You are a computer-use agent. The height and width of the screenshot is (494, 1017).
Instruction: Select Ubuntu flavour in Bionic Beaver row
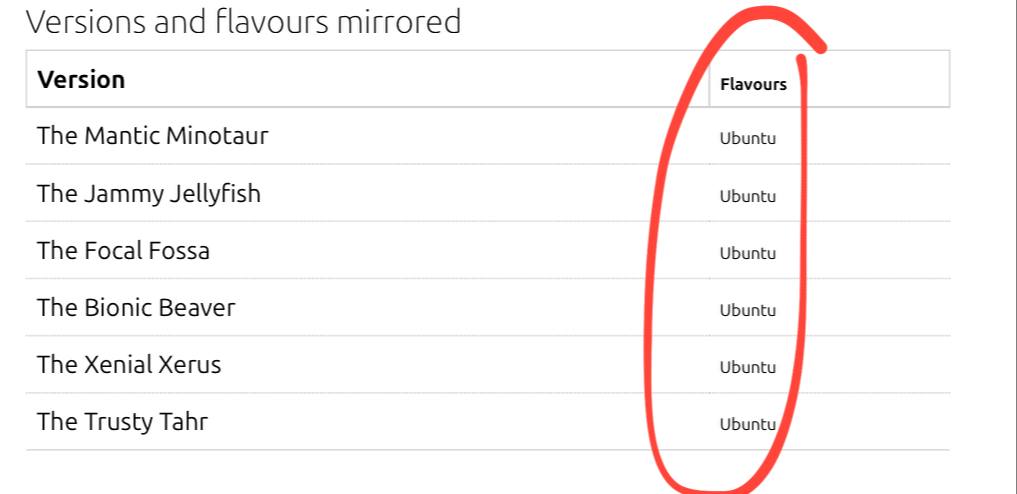747,310
